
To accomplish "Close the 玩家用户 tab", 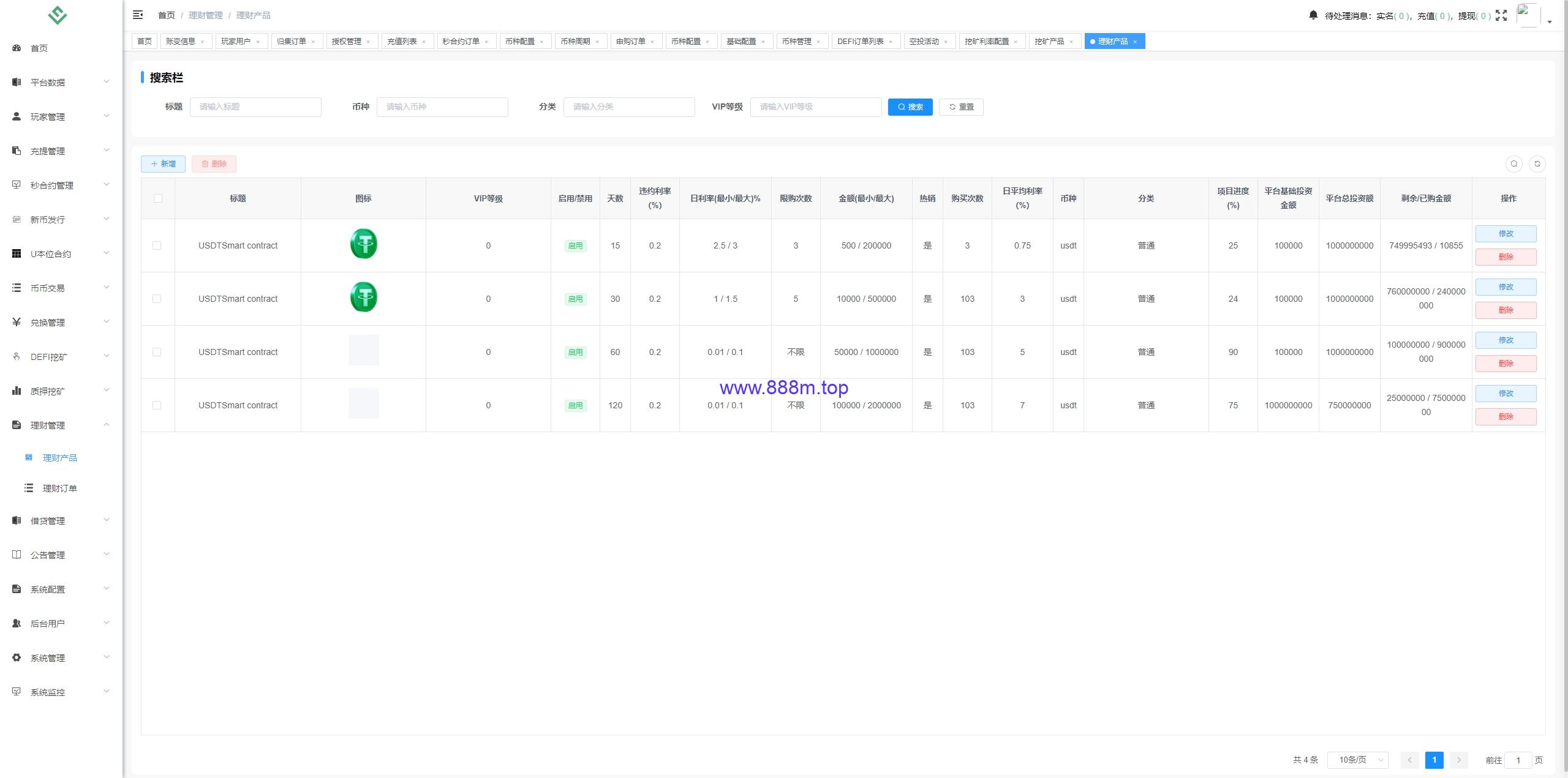I will click(x=257, y=42).
